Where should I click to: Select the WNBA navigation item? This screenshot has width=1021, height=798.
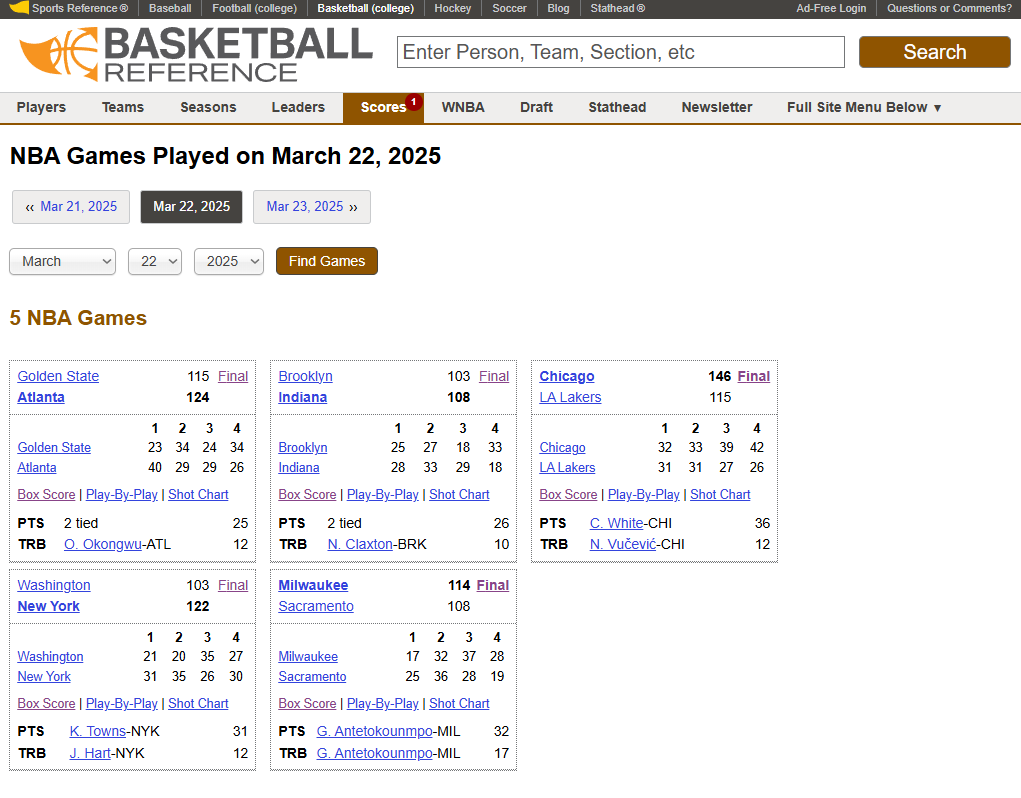tap(463, 107)
